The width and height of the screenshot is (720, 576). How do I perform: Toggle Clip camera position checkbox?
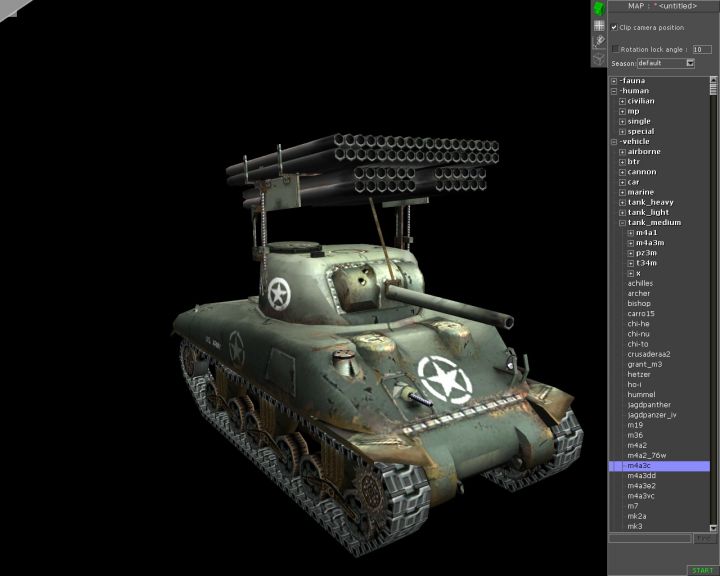(614, 27)
